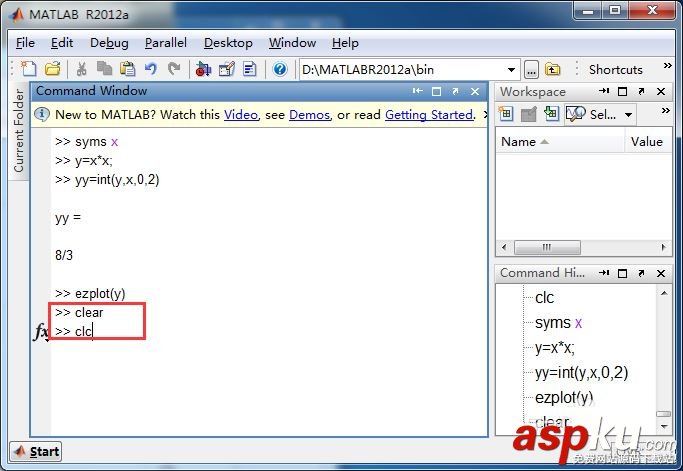The image size is (683, 471).
Task: Maximize the Workspace panel
Action: tap(622, 91)
